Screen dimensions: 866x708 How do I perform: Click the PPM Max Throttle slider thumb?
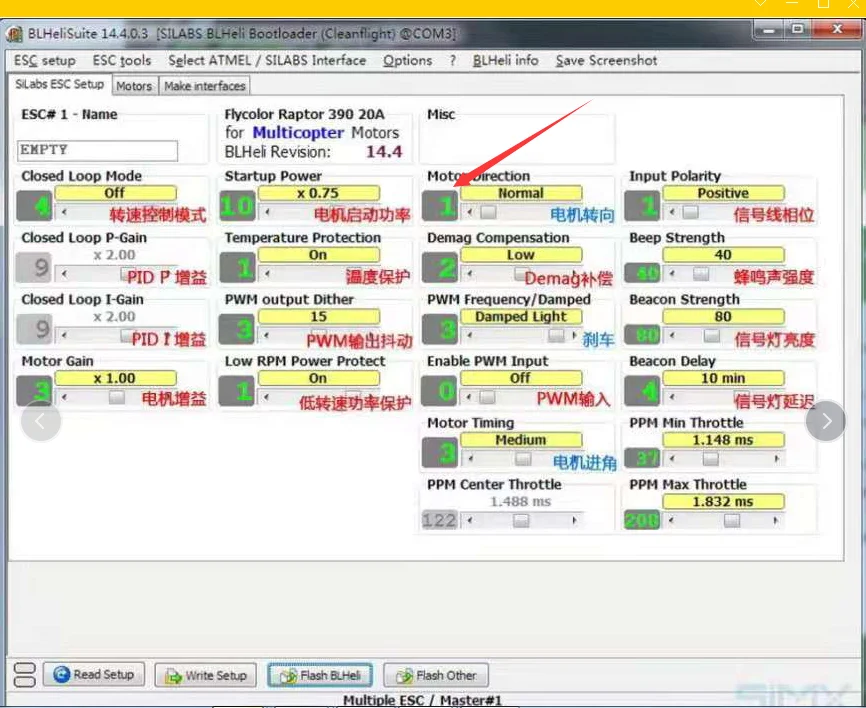point(732,521)
